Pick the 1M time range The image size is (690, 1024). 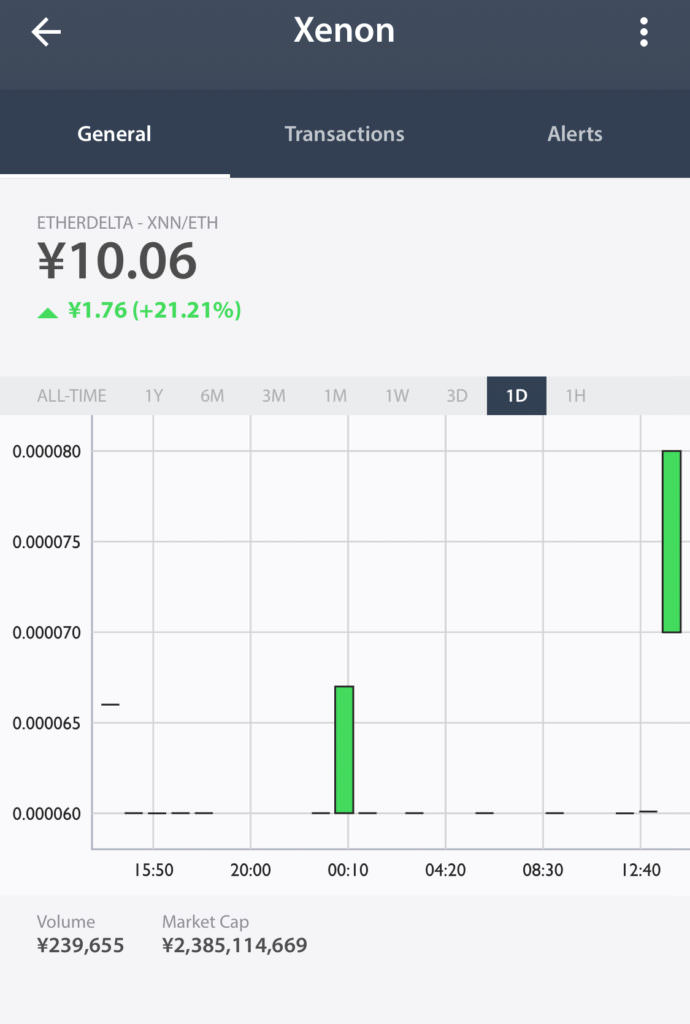coord(335,396)
